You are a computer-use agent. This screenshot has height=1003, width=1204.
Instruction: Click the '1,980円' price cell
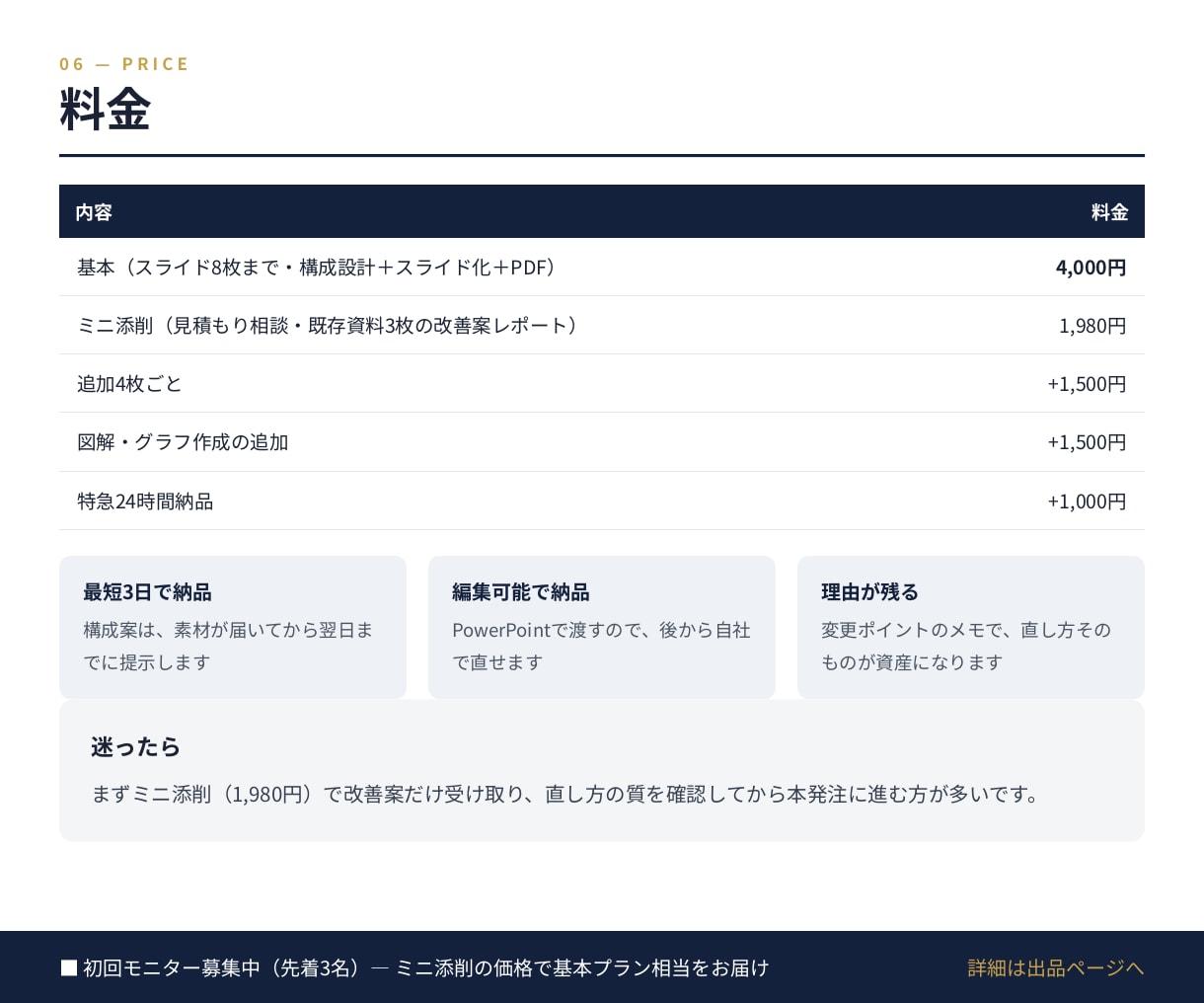tap(1092, 326)
